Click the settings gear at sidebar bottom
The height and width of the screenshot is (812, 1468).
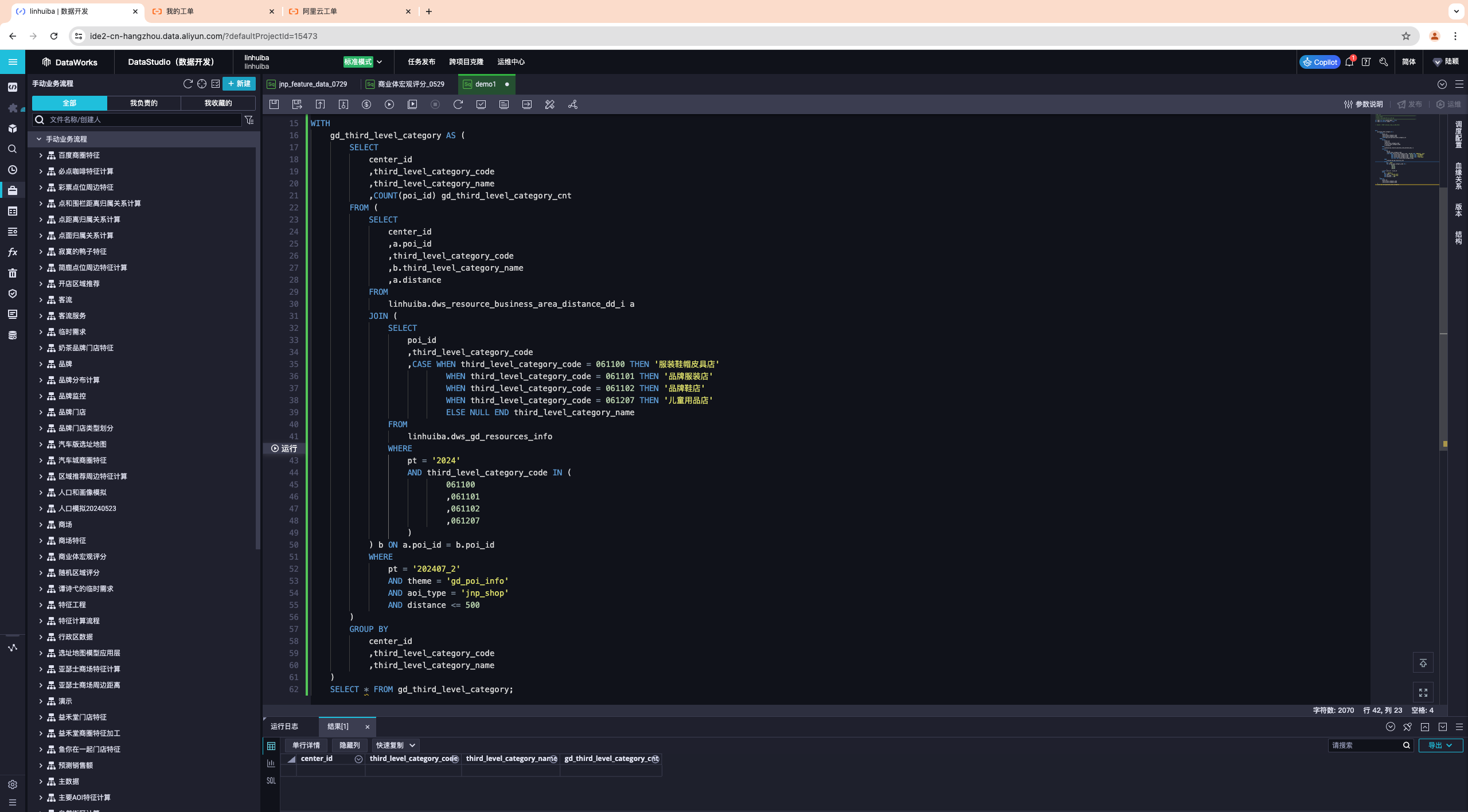[13, 784]
